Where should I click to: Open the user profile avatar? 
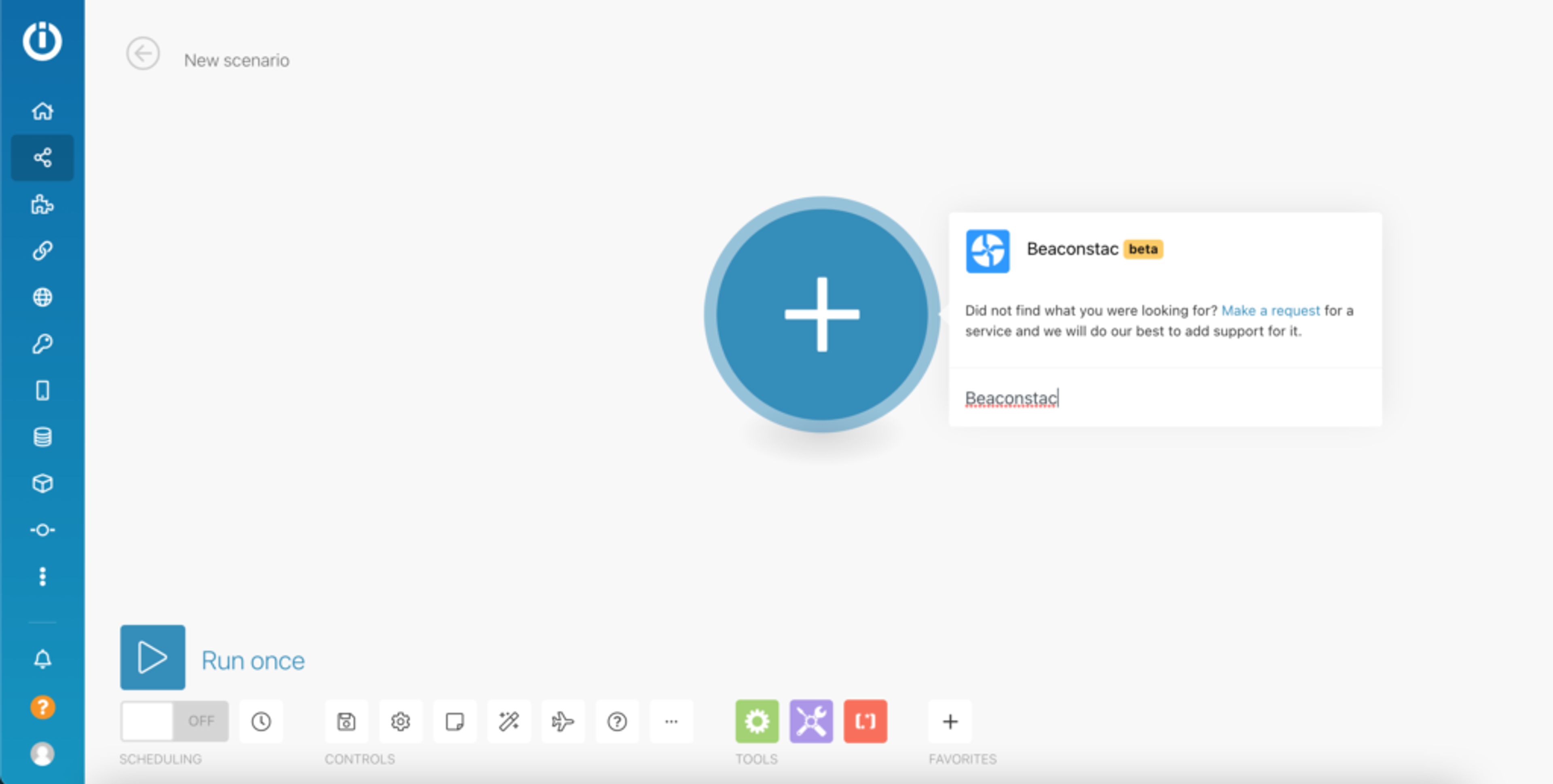(42, 754)
